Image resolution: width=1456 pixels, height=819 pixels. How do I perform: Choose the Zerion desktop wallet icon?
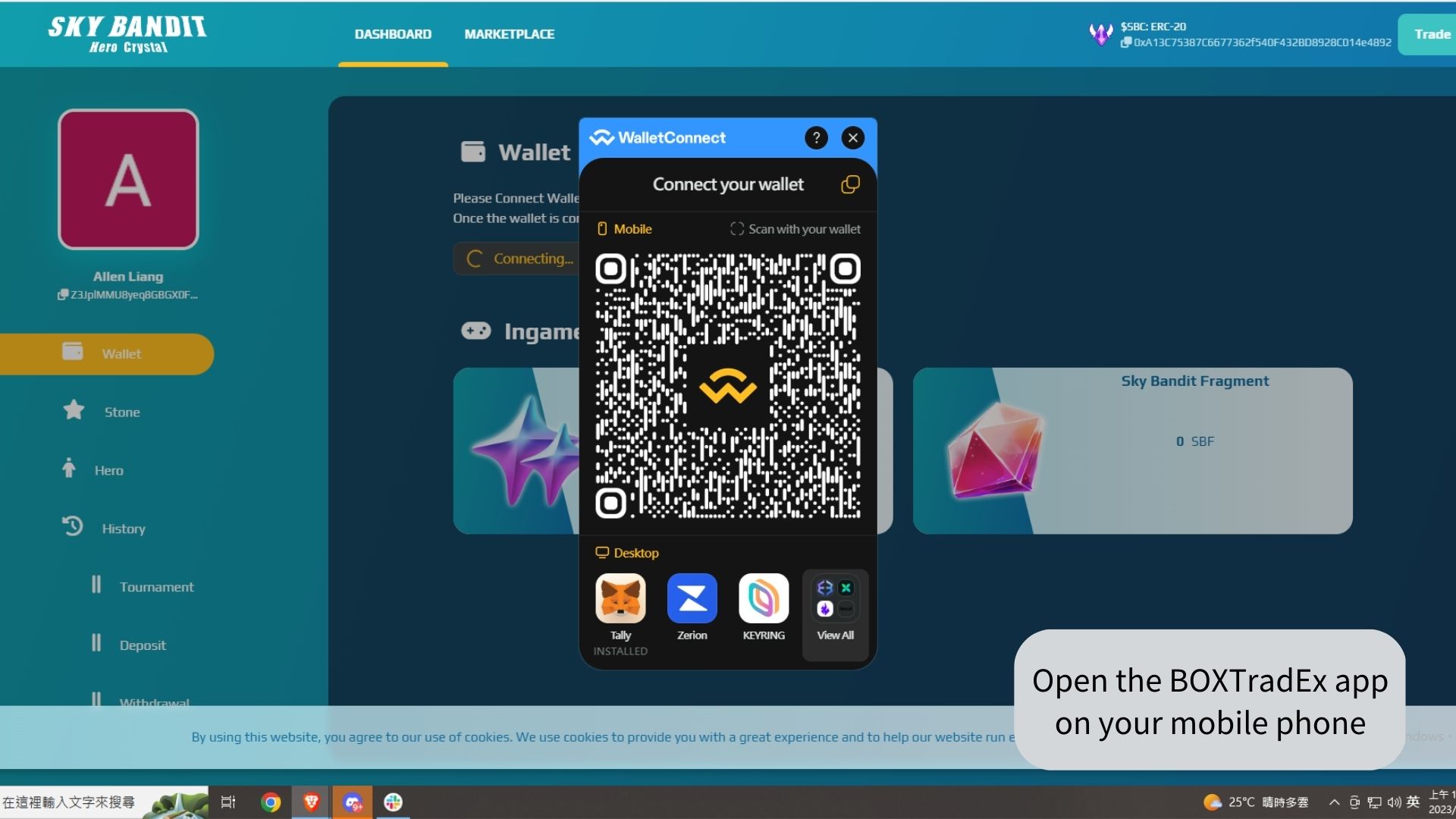(x=692, y=598)
